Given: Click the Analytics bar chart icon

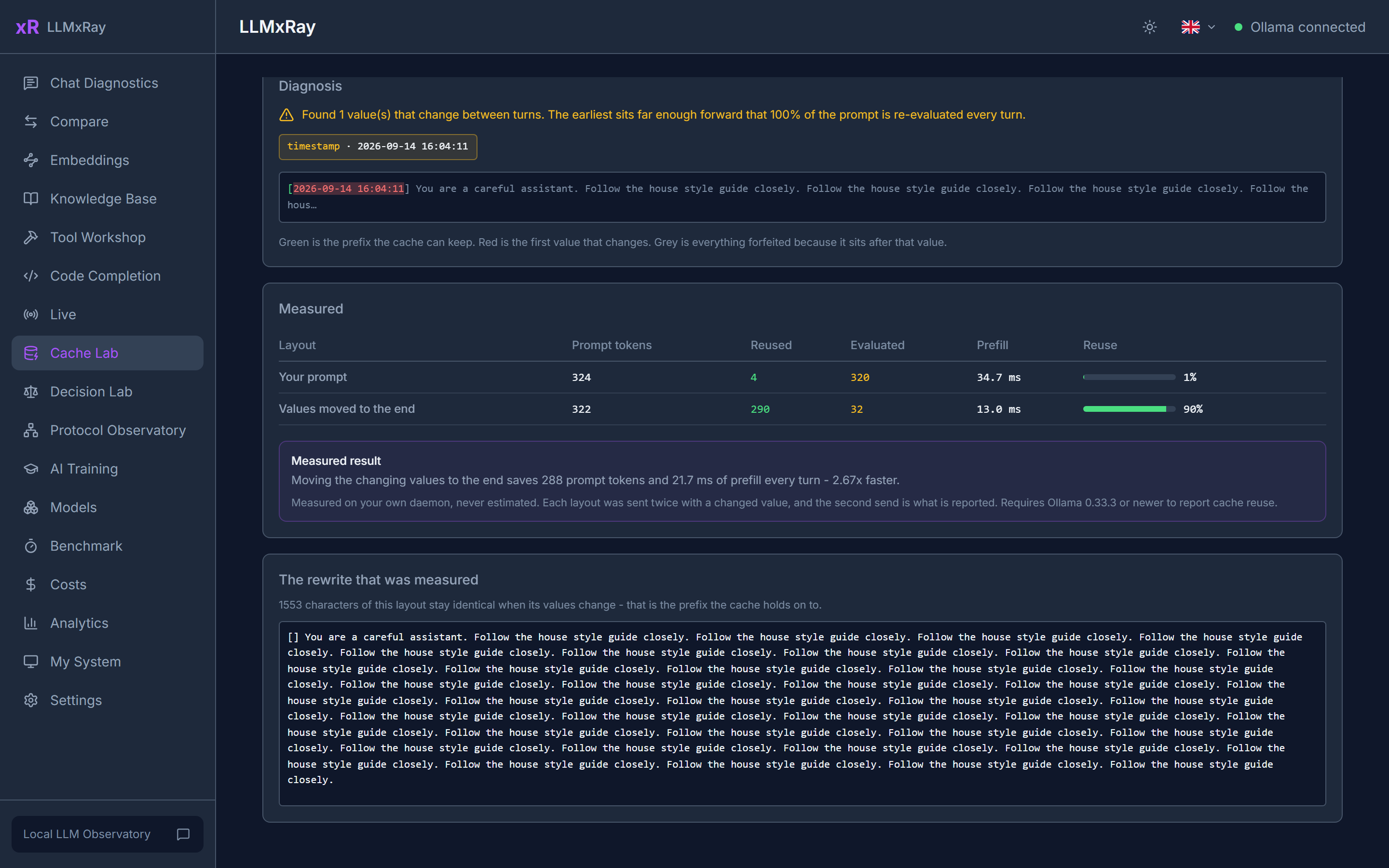Looking at the screenshot, I should pyautogui.click(x=31, y=623).
